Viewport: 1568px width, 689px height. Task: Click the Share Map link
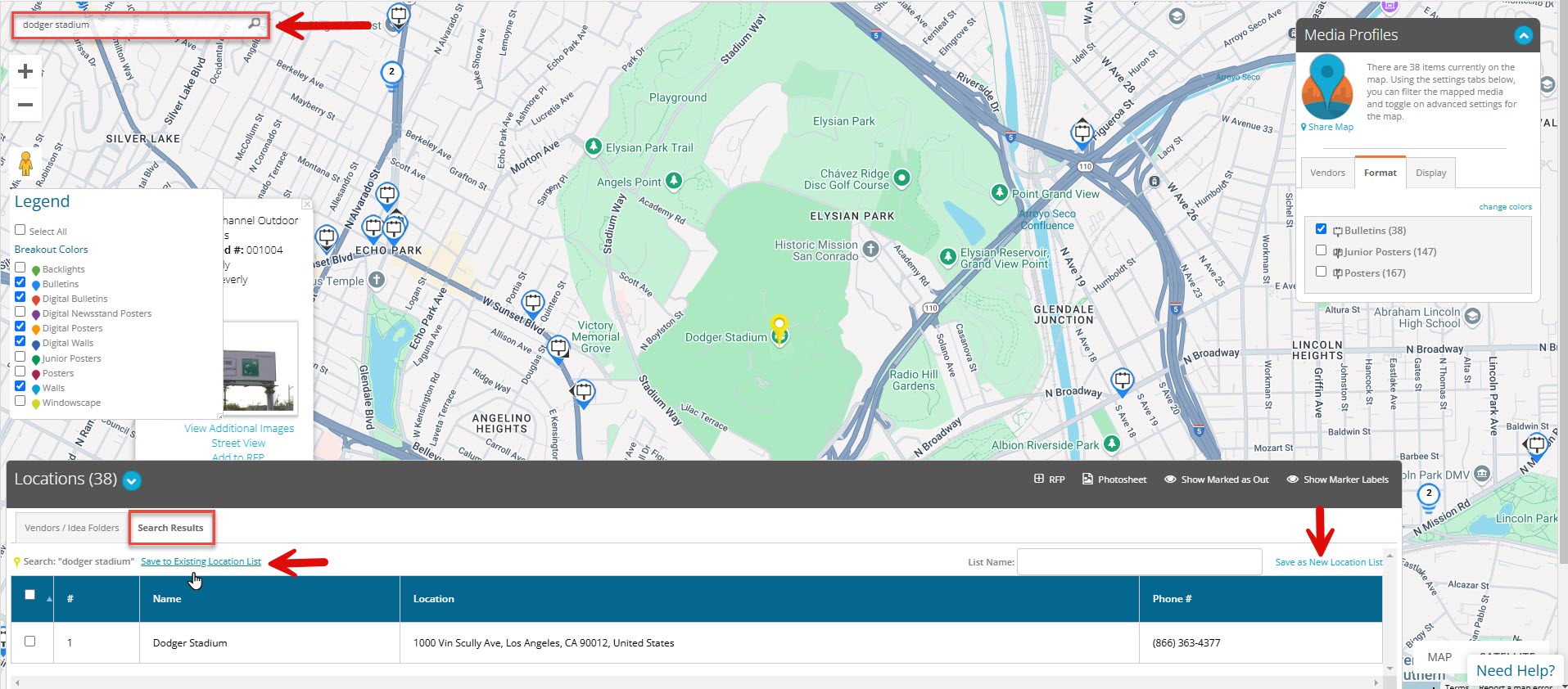pos(1326,127)
